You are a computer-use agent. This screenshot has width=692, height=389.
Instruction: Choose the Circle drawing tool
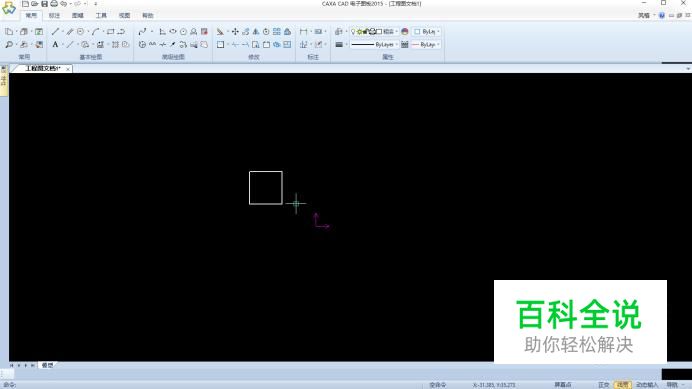(80, 31)
